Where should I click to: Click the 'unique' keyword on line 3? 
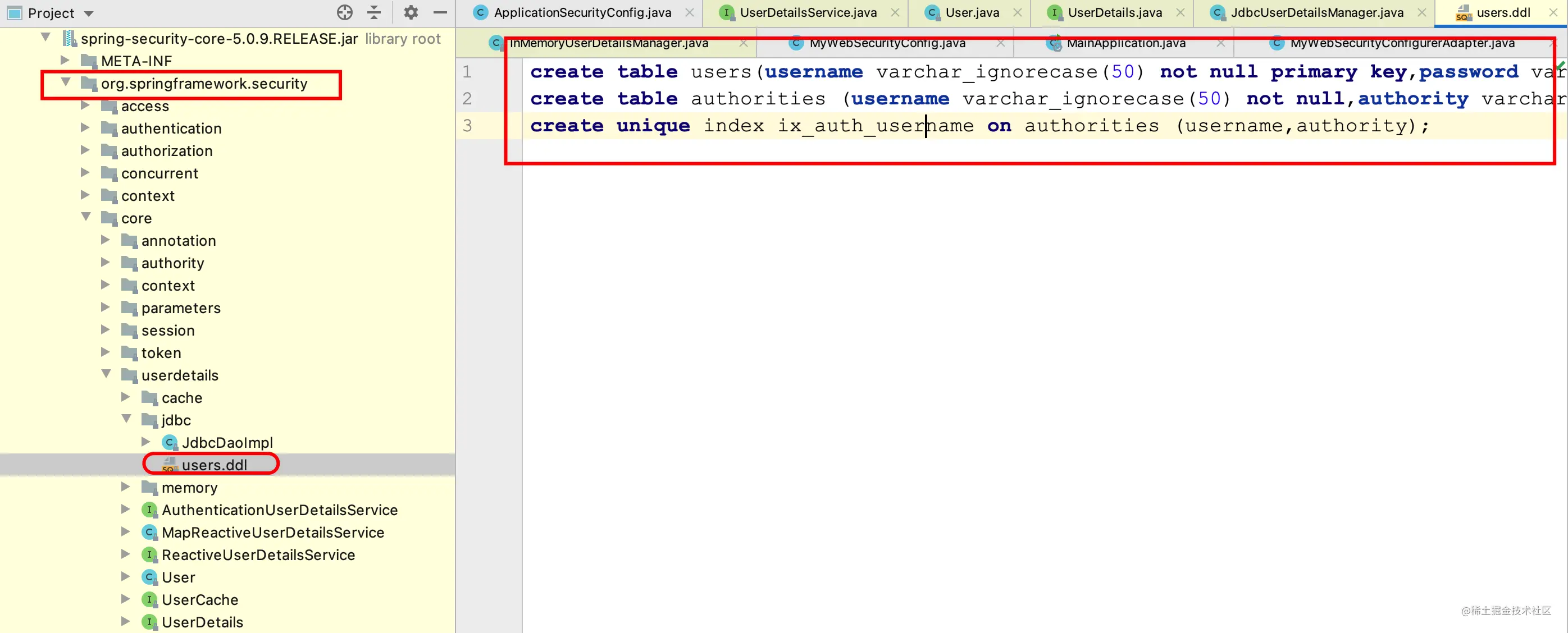tap(653, 126)
